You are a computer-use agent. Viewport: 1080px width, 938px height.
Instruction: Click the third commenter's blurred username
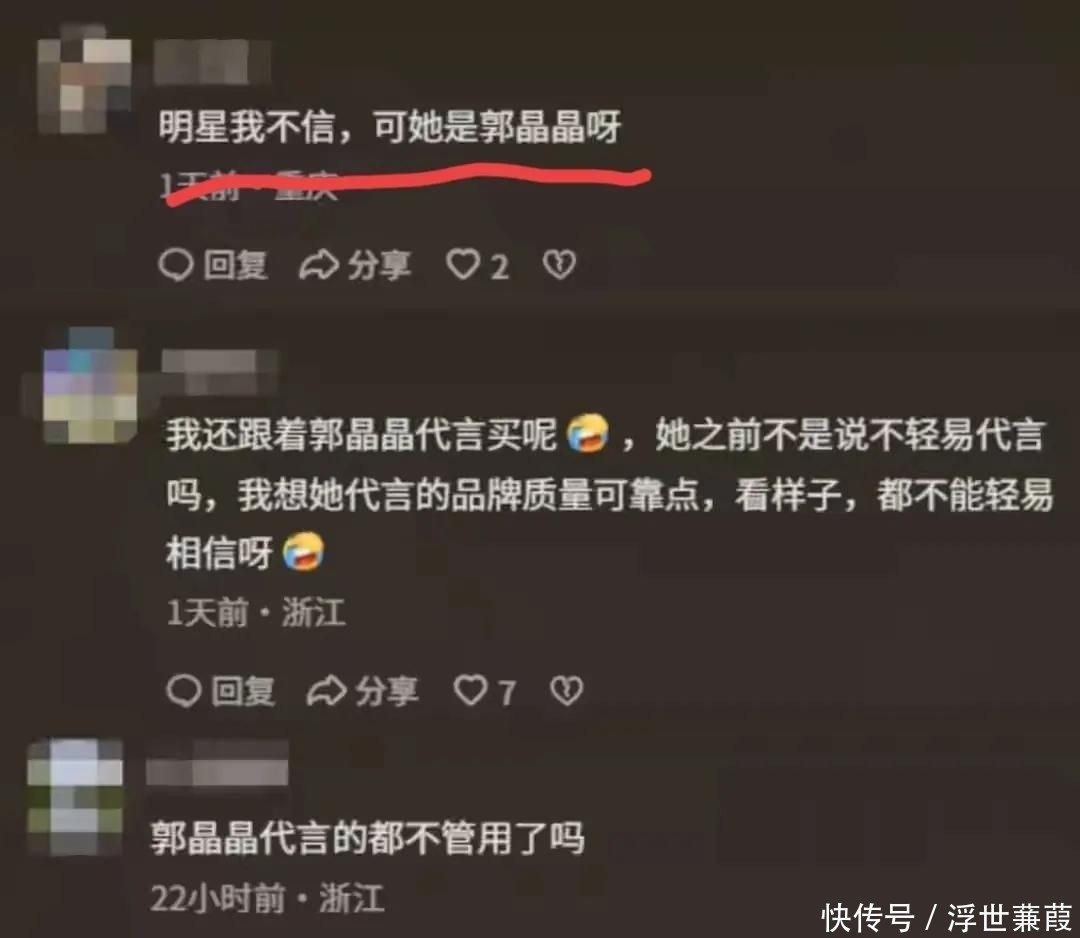pos(217,764)
